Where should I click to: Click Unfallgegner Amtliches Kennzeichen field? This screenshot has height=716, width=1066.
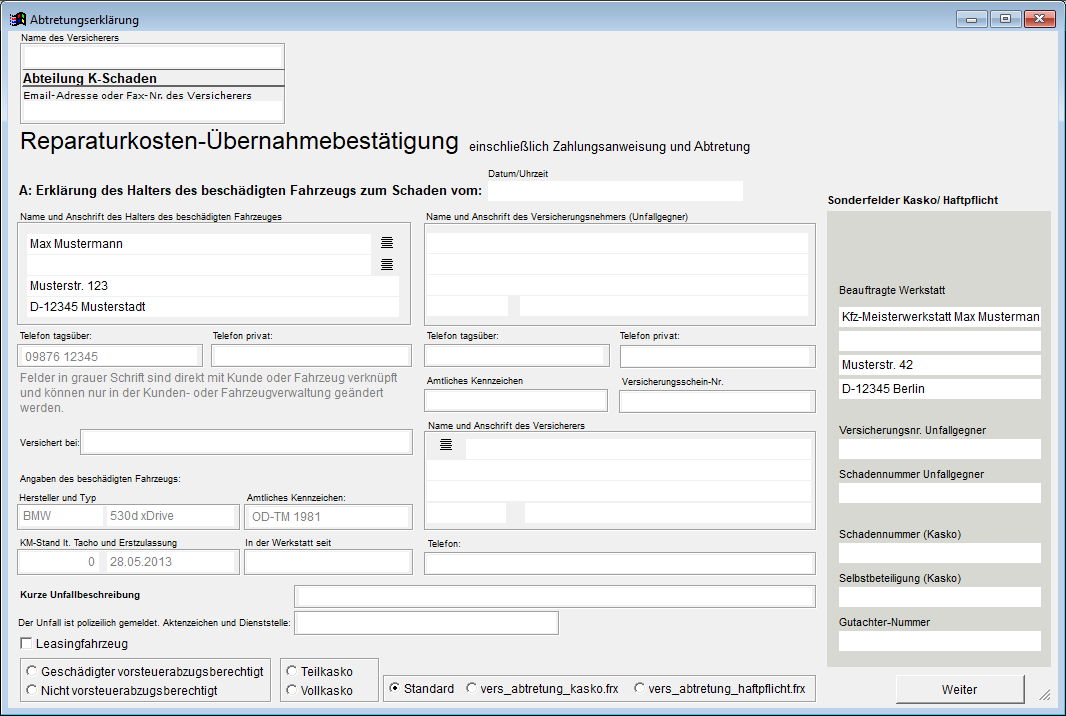516,400
